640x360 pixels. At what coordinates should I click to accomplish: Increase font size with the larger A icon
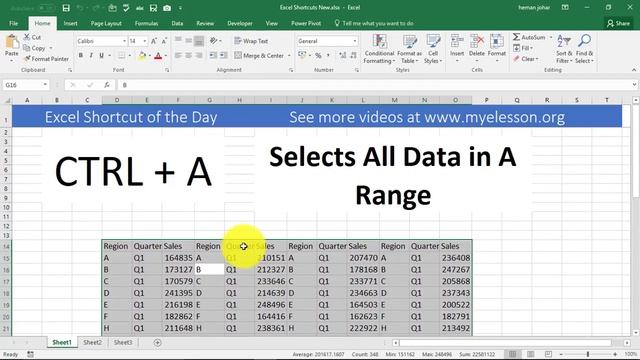pyautogui.click(x=154, y=41)
